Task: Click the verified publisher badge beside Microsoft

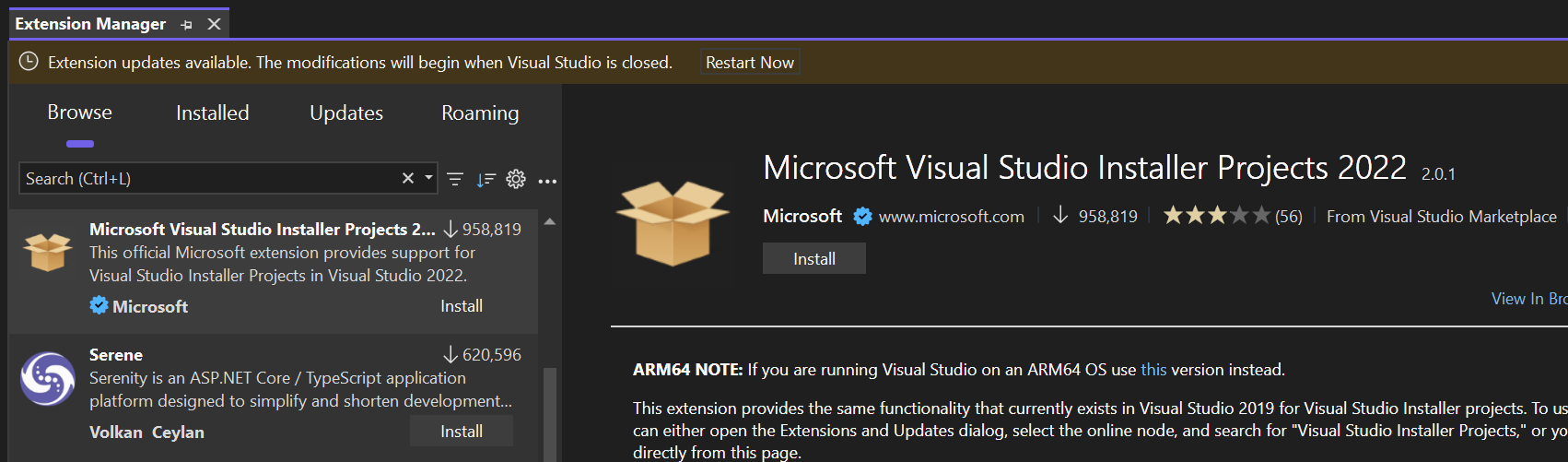Action: coord(862,217)
